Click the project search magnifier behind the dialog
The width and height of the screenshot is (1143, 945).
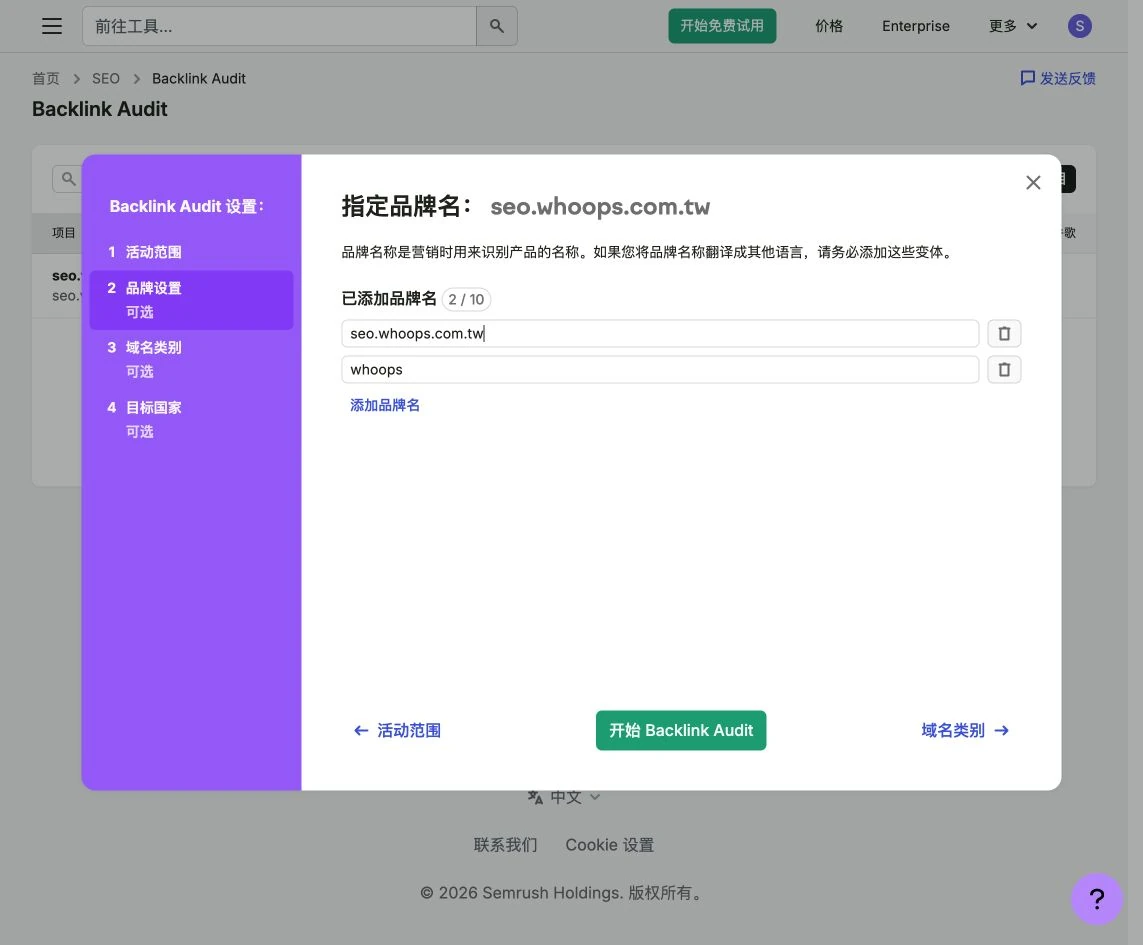click(x=68, y=179)
